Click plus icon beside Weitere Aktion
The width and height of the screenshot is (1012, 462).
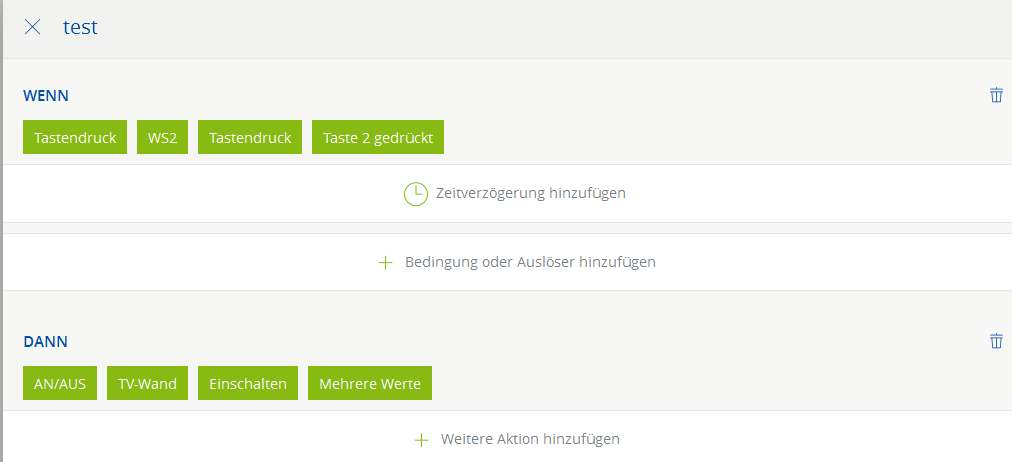[422, 439]
